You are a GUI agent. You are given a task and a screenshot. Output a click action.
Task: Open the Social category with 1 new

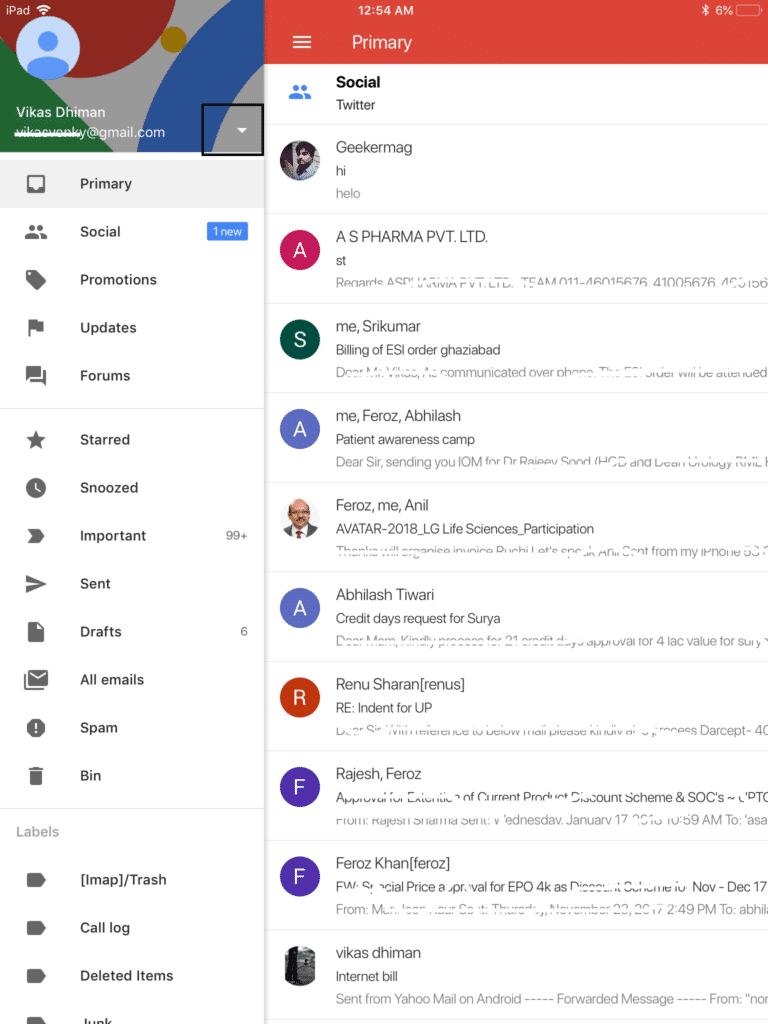[132, 232]
